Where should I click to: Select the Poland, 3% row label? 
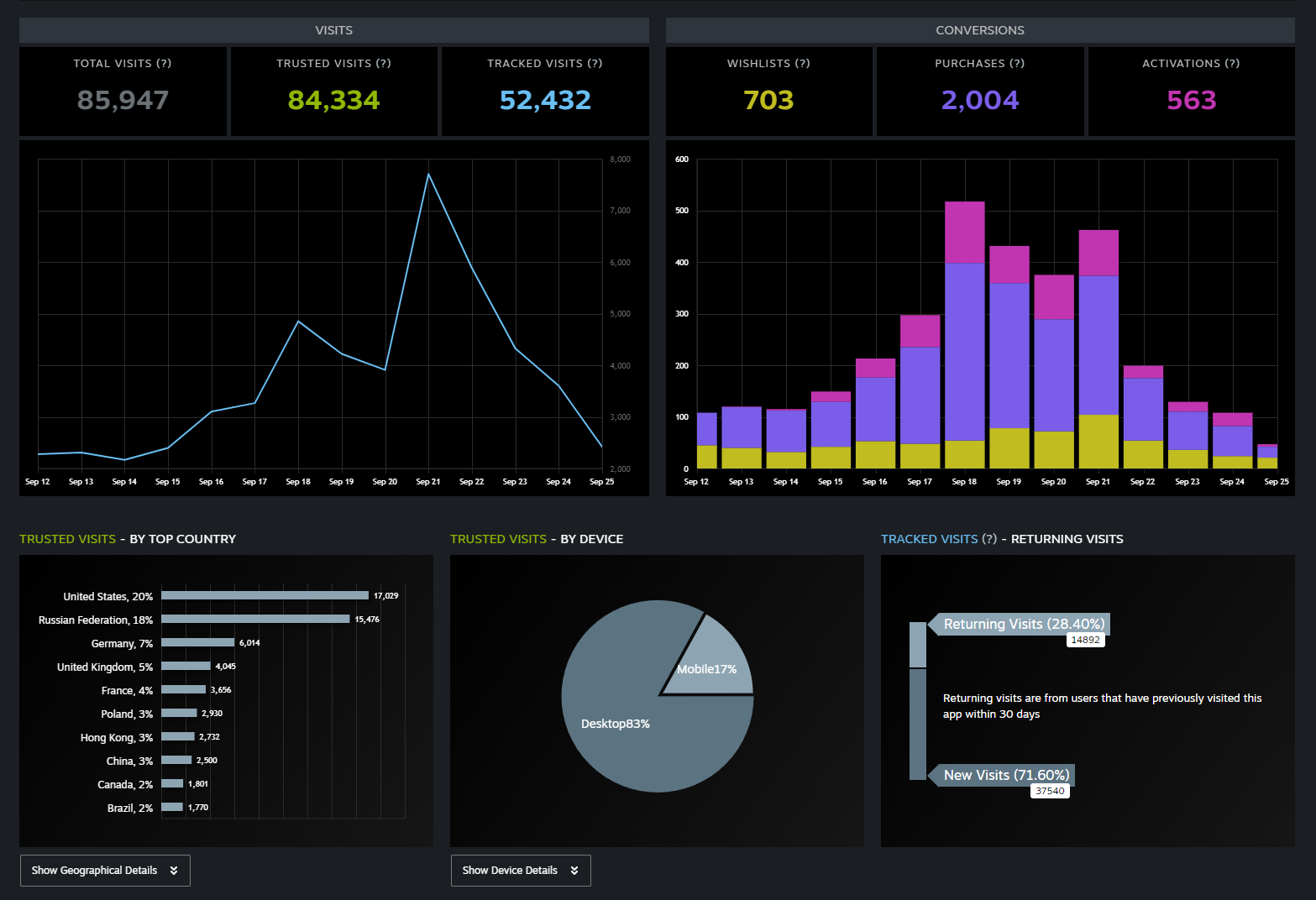tap(127, 714)
